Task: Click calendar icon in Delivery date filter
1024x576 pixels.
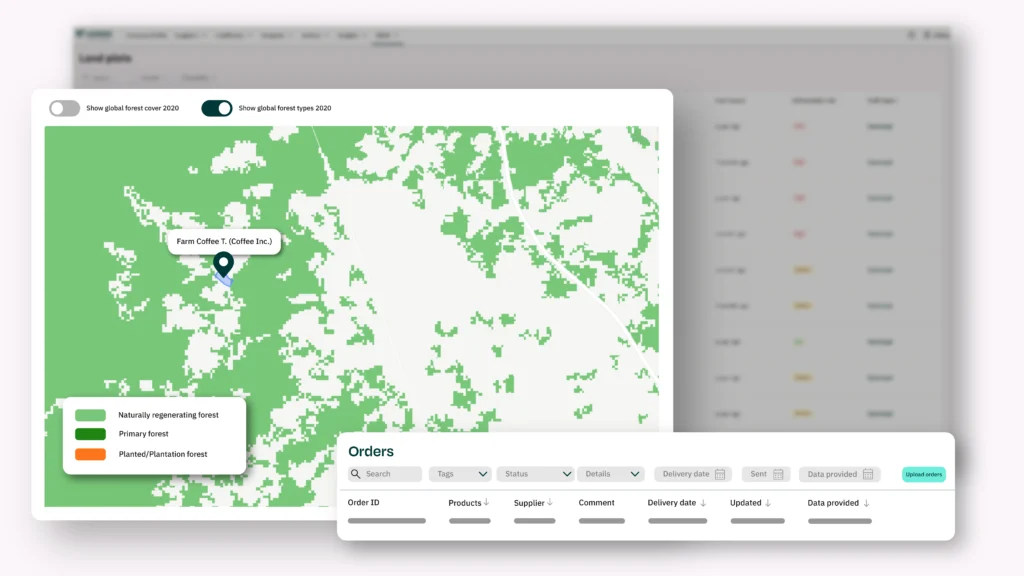Action: 720,474
